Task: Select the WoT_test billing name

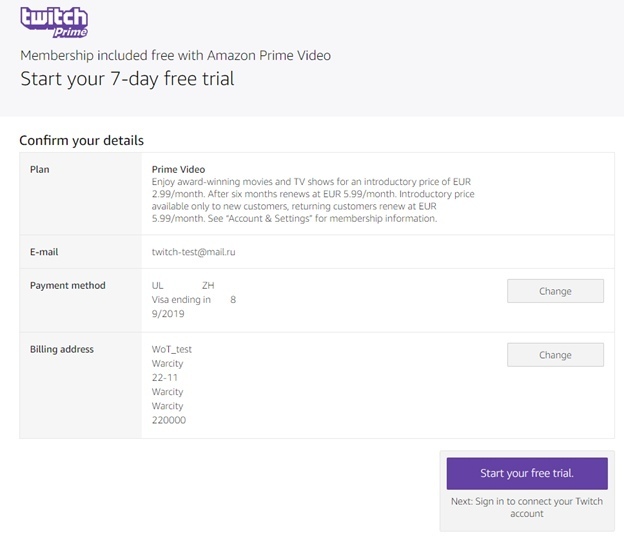Action: coord(171,349)
